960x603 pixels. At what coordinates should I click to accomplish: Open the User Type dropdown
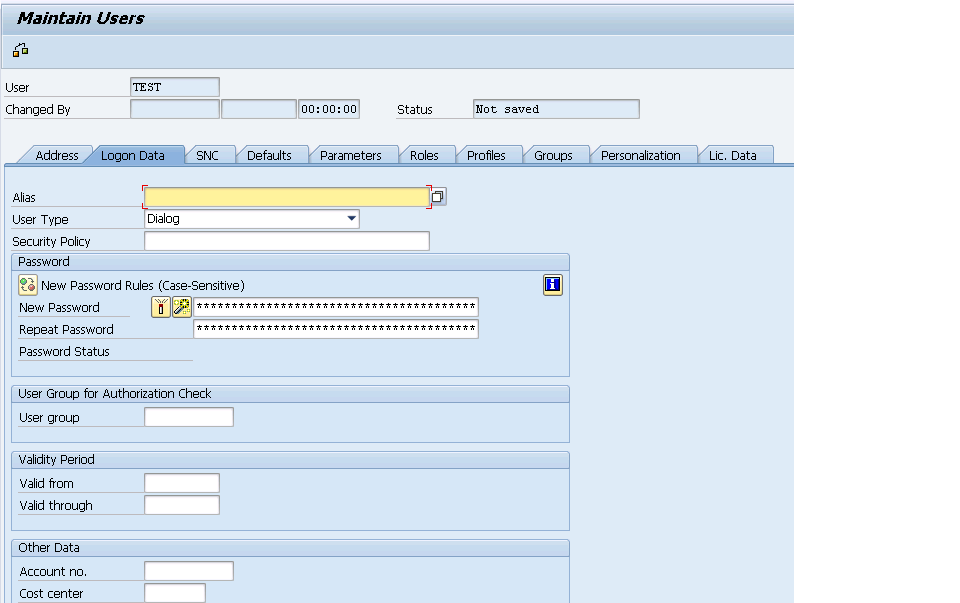[x=351, y=218]
